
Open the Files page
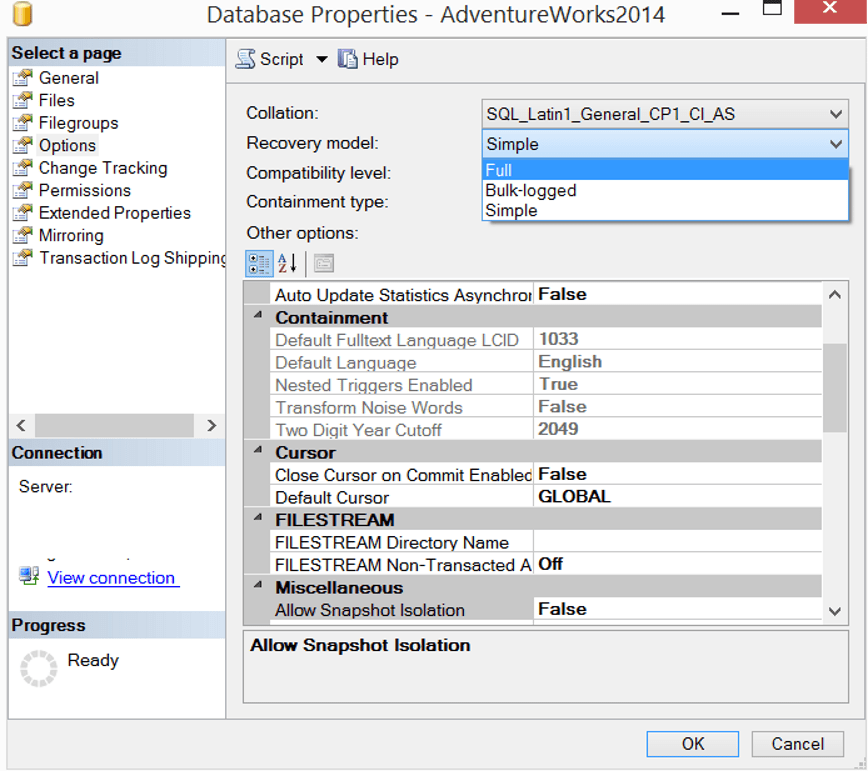[x=56, y=100]
